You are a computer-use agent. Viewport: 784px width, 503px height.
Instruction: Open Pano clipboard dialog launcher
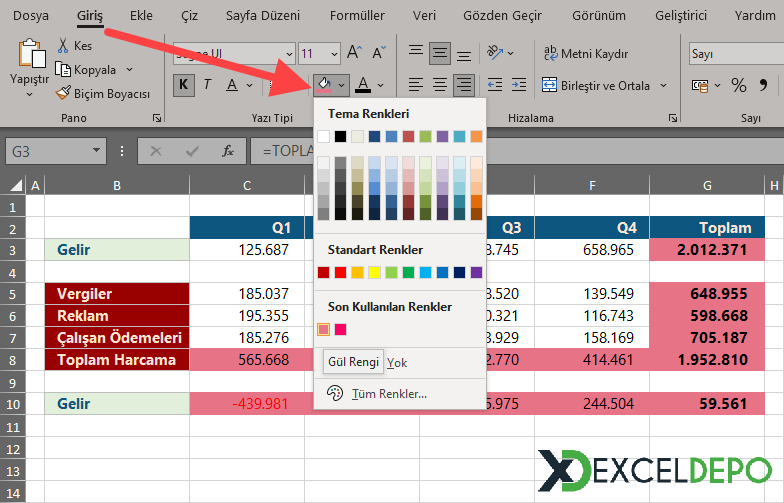[x=157, y=118]
